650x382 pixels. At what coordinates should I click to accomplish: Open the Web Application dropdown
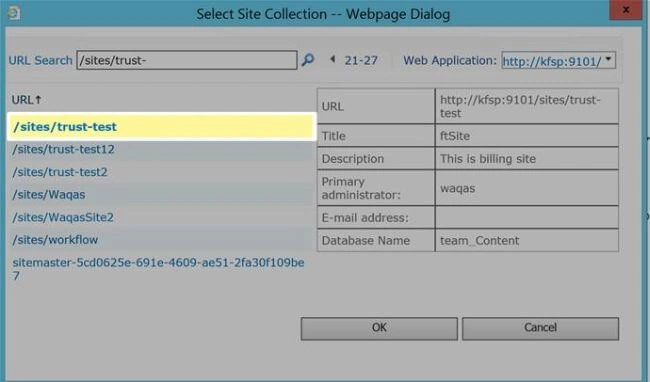tap(608, 59)
